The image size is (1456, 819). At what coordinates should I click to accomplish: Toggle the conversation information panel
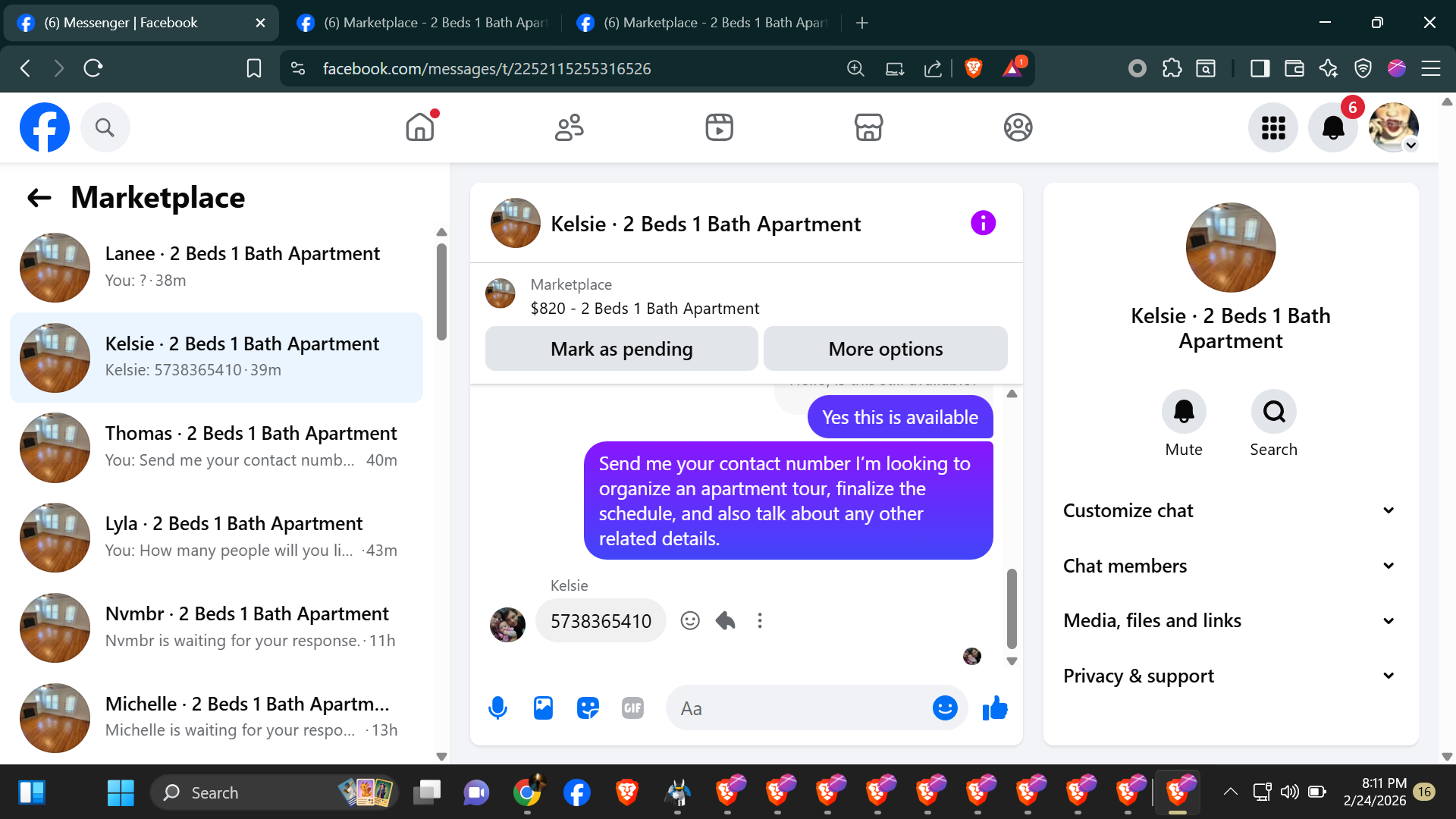point(983,224)
